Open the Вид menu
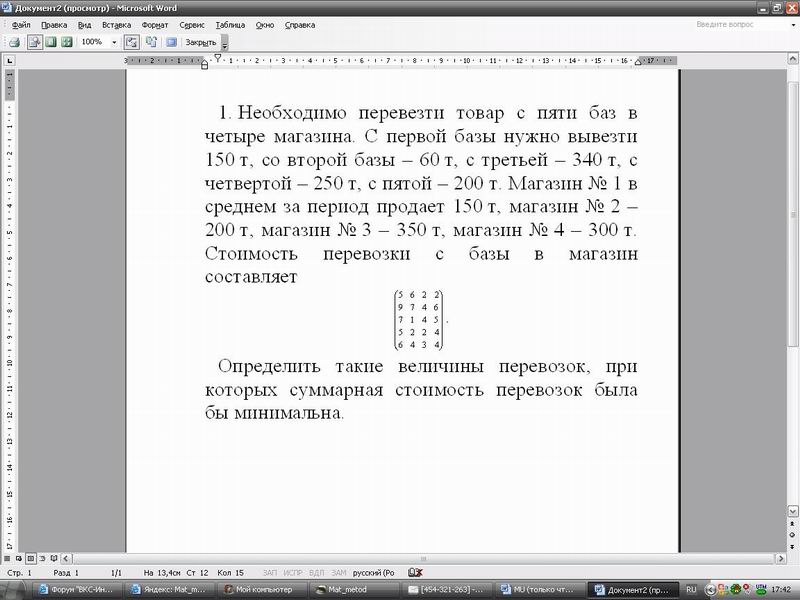The width and height of the screenshot is (800, 600). click(x=85, y=25)
